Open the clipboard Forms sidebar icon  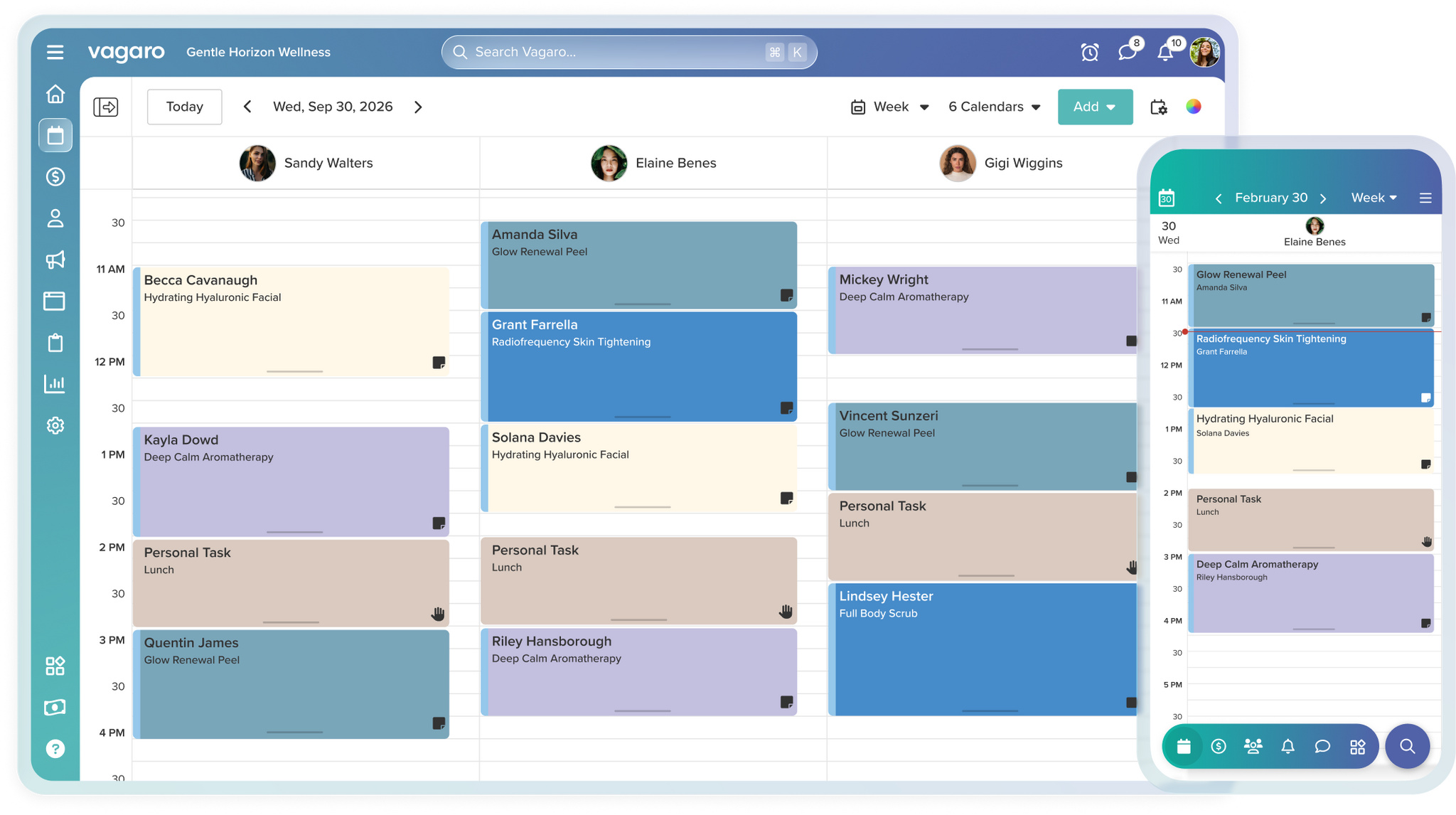55,343
